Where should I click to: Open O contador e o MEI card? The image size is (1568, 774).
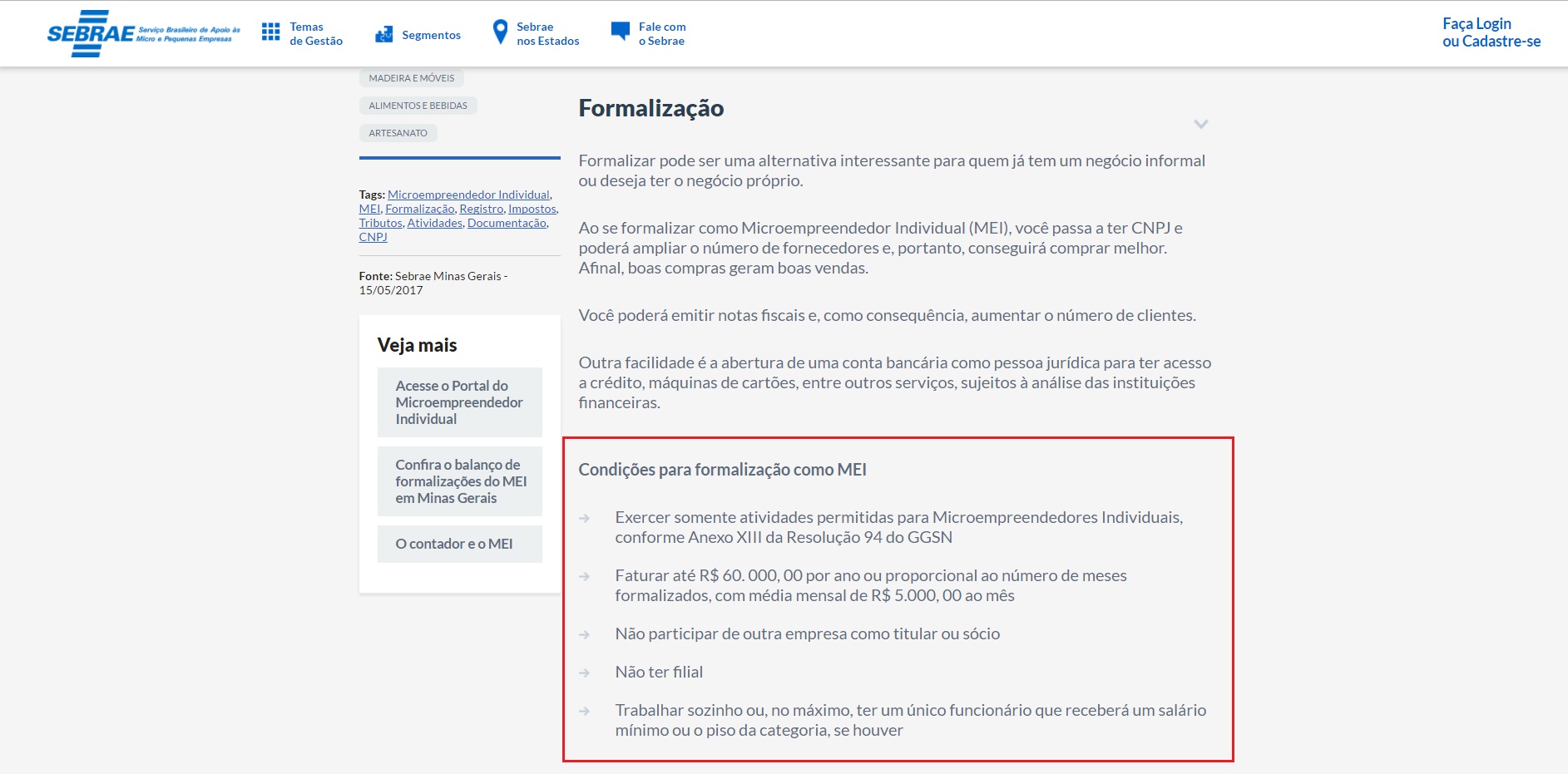pyautogui.click(x=460, y=544)
